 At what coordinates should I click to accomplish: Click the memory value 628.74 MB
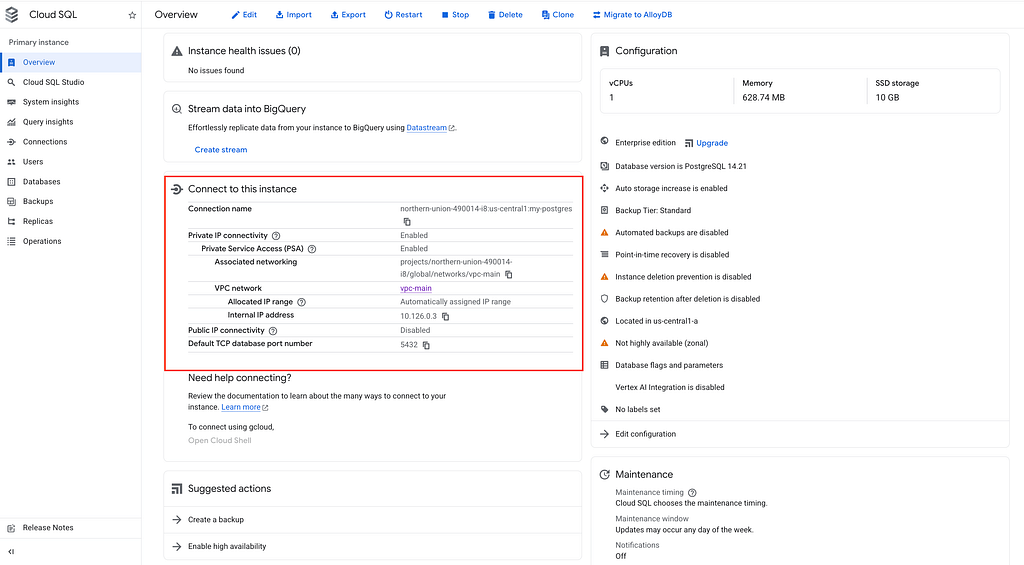[x=763, y=98]
